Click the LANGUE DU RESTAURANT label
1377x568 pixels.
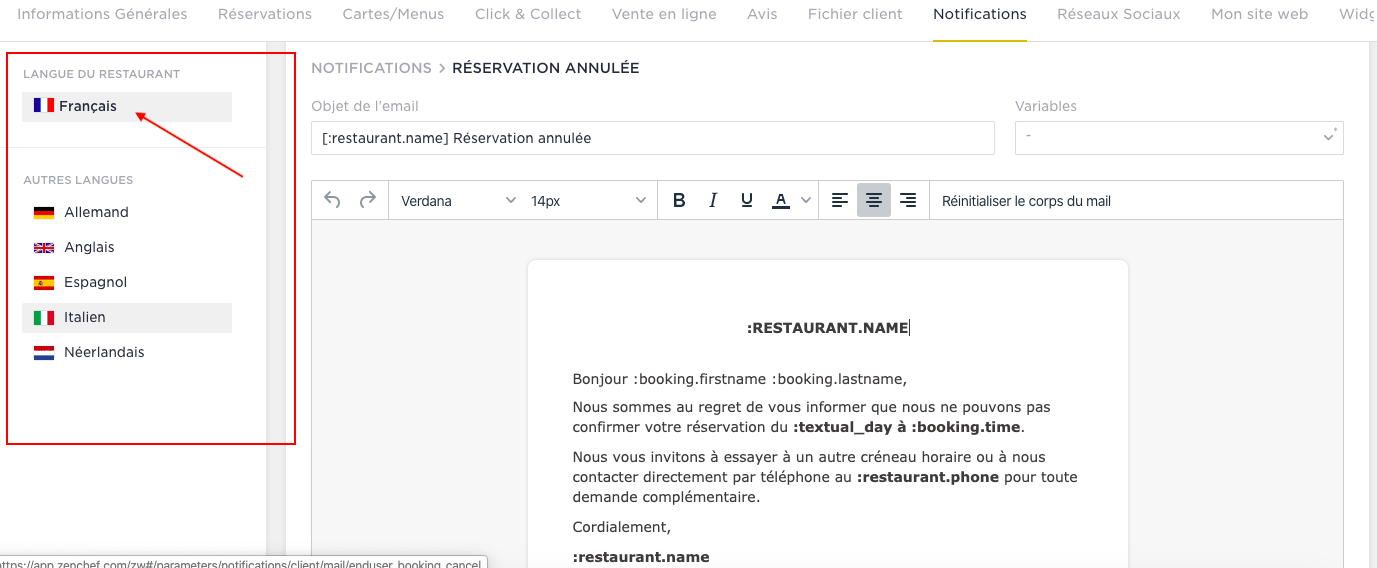pos(102,74)
